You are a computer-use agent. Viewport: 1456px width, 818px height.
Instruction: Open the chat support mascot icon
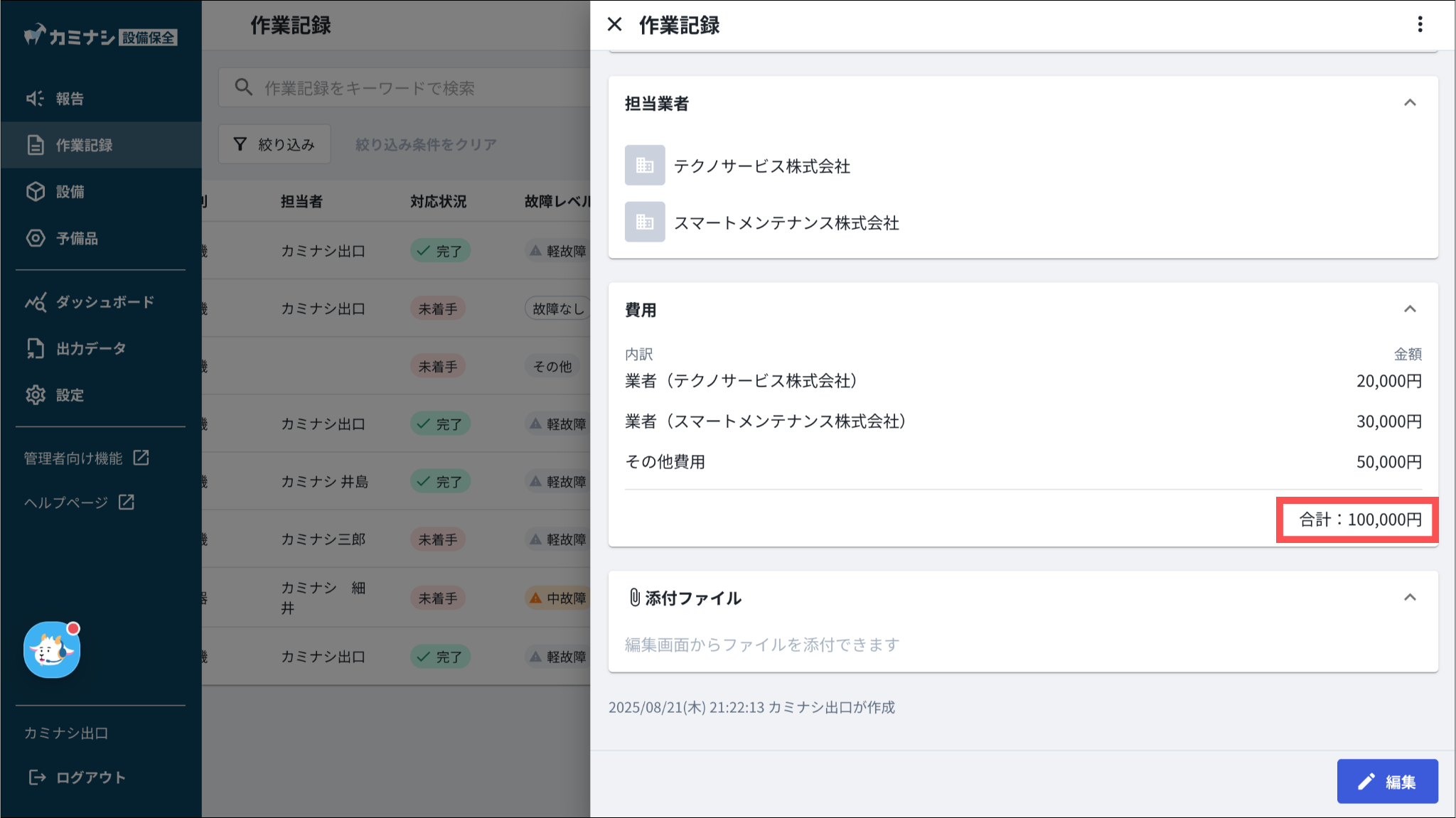[x=52, y=650]
